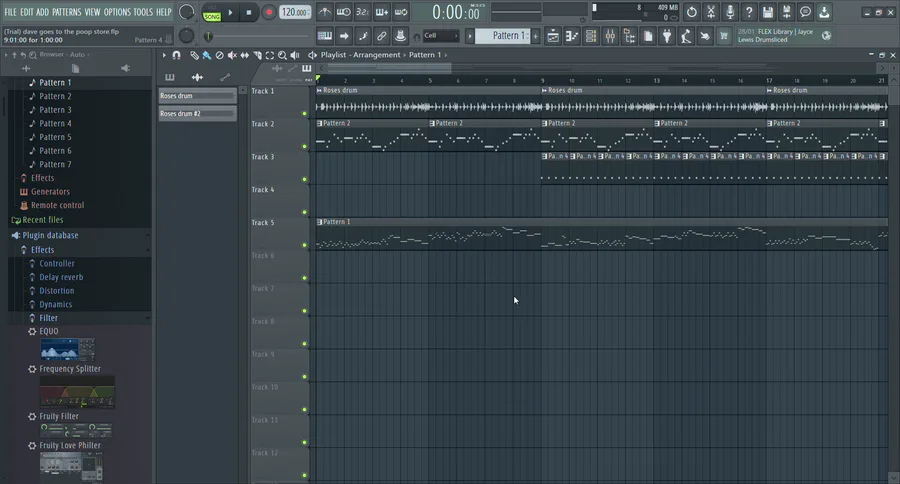Viewport: 900px width, 484px height.
Task: Toggle overdub recording with the keyboard-plus icon
Action: tap(382, 12)
